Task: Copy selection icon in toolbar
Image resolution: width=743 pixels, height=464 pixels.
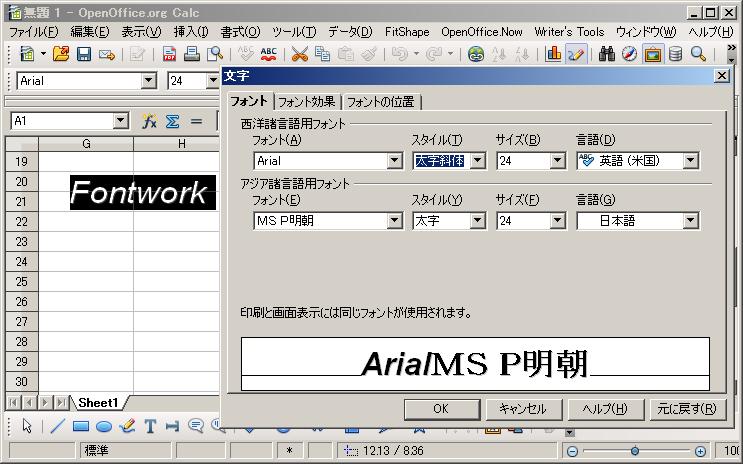Action: [323, 54]
